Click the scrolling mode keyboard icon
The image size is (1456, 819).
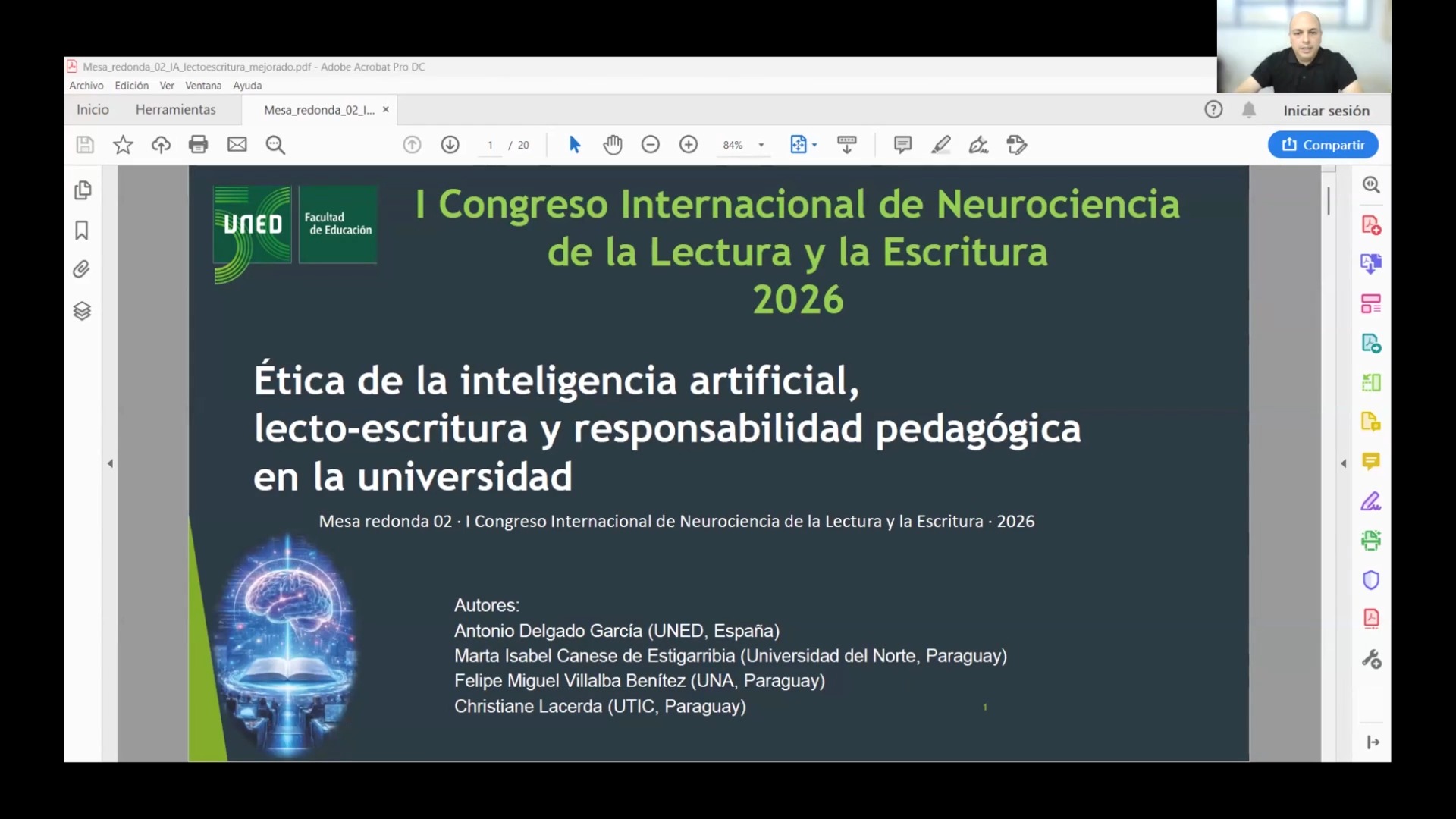[x=847, y=145]
